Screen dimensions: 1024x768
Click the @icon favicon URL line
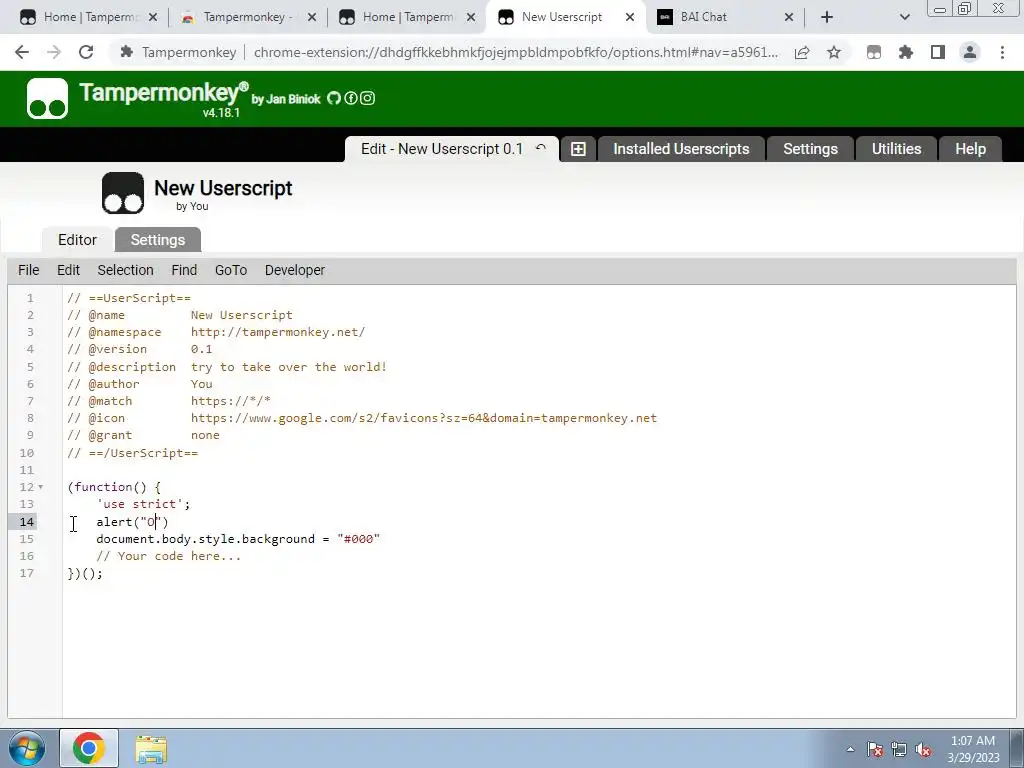[x=362, y=418]
